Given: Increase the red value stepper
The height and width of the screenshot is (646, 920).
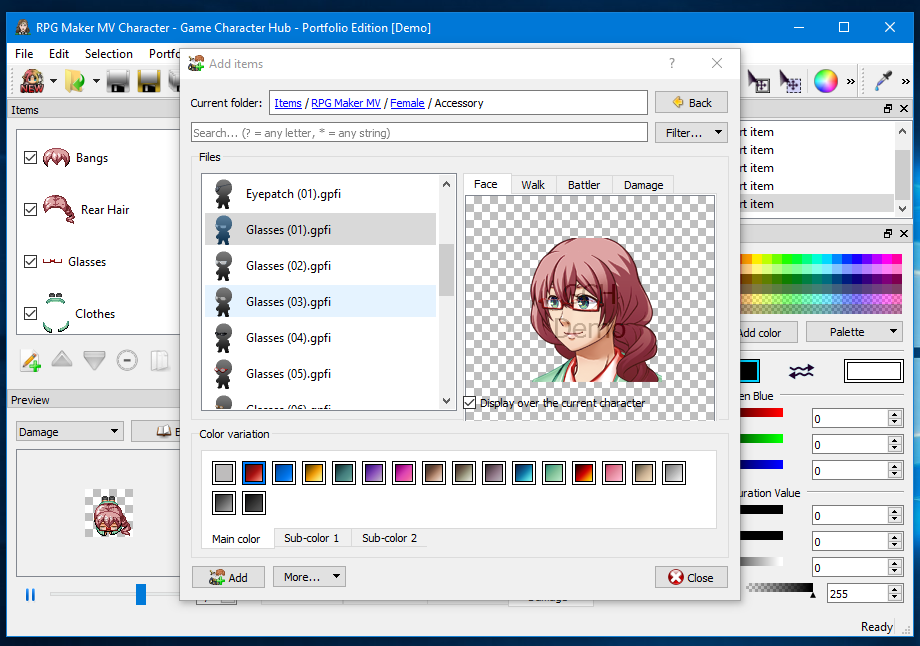Looking at the screenshot, I should point(895,414).
